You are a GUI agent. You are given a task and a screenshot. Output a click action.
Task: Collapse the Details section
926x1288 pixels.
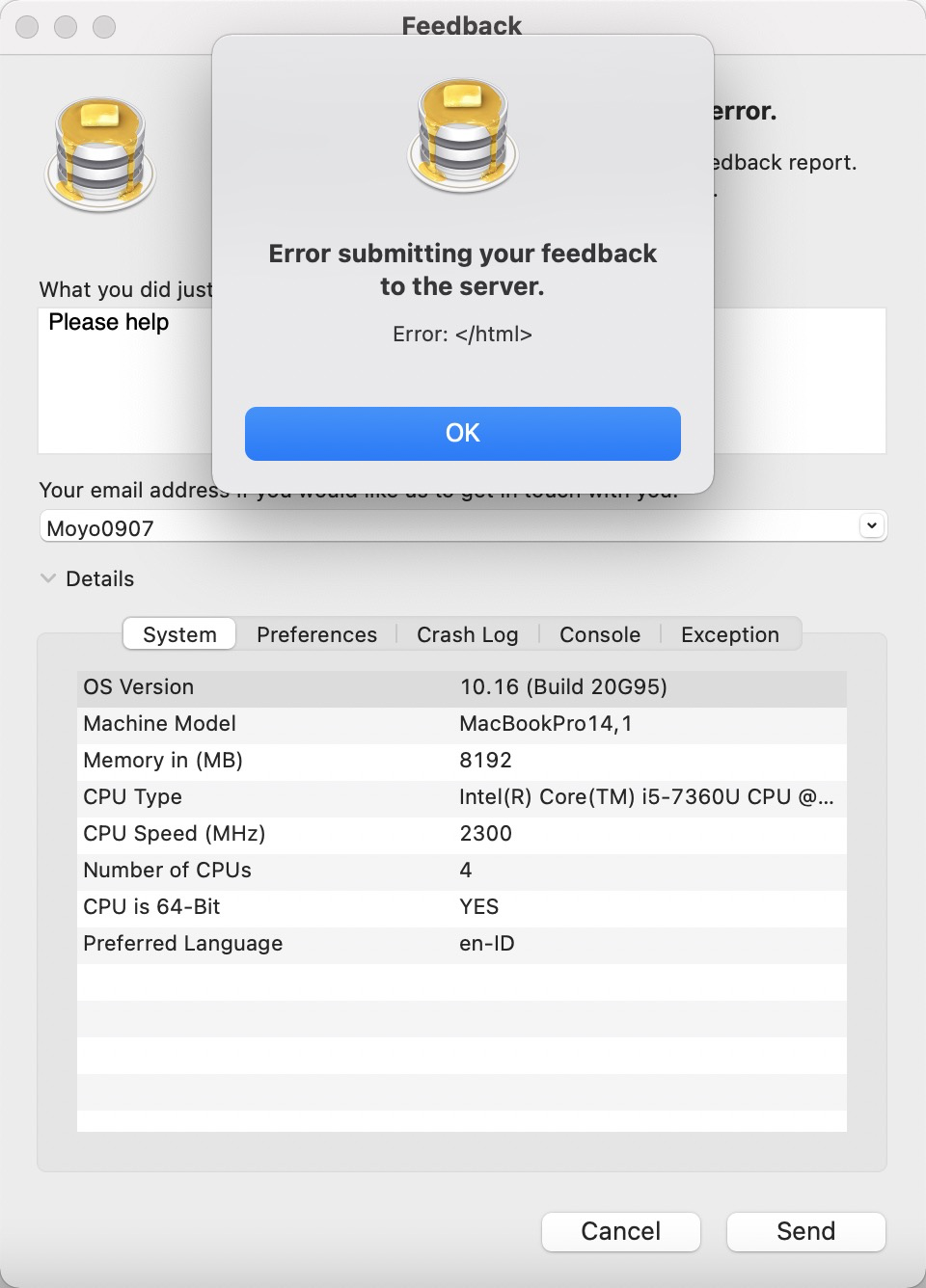tap(47, 578)
